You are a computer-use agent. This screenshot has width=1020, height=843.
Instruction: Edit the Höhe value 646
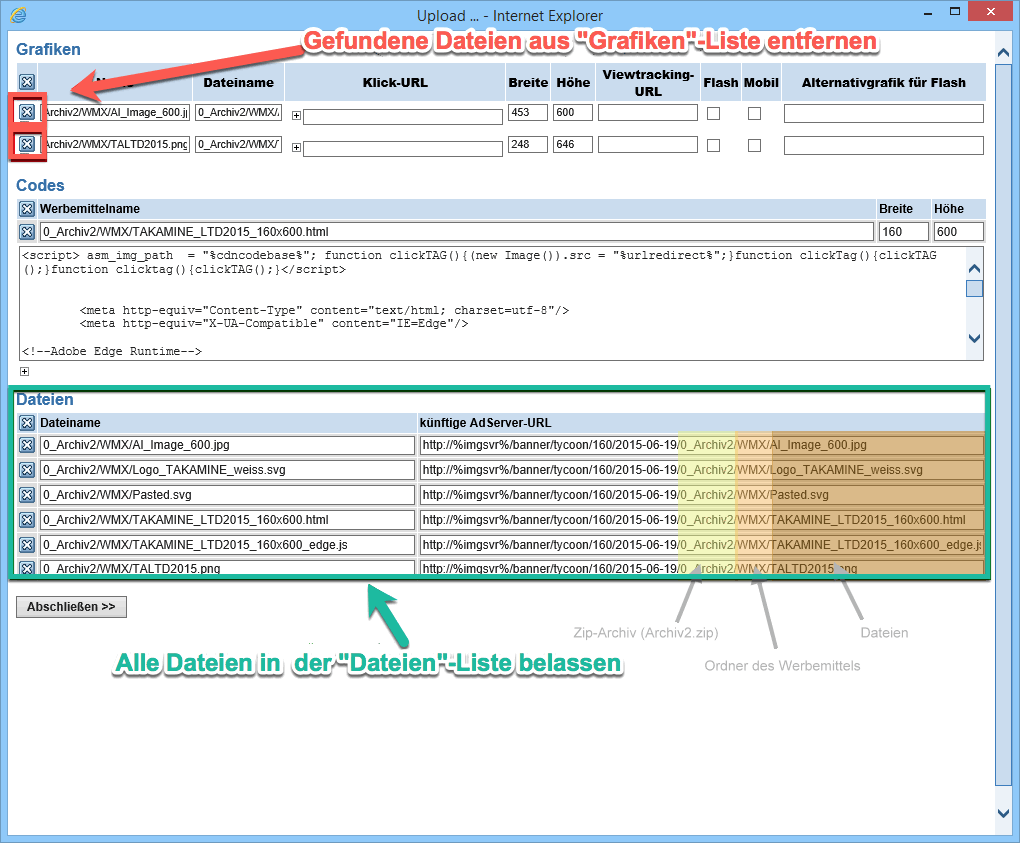[x=572, y=144]
